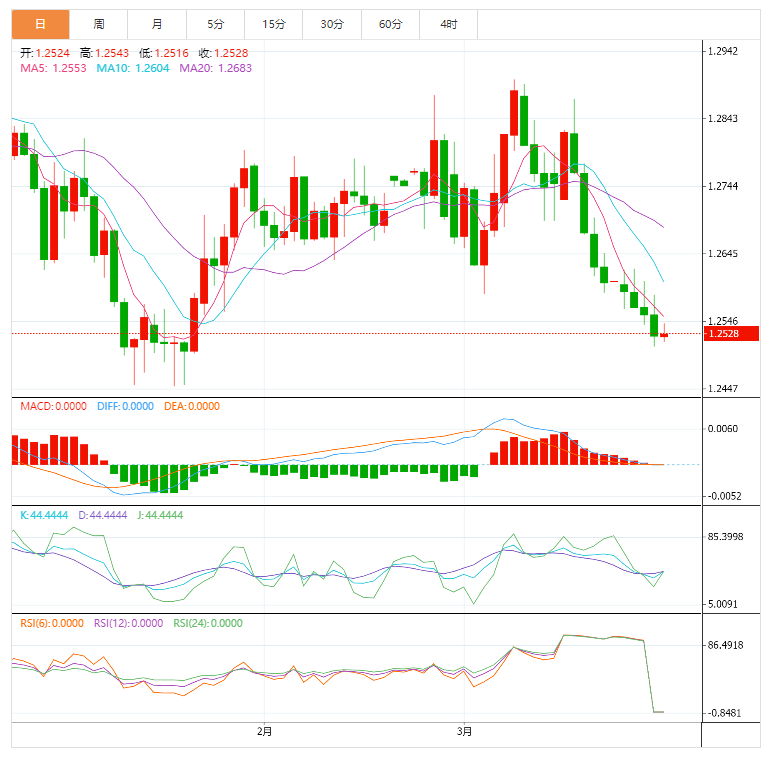
Task: Click the RSI(12):0.0000 label
Action: [x=129, y=624]
